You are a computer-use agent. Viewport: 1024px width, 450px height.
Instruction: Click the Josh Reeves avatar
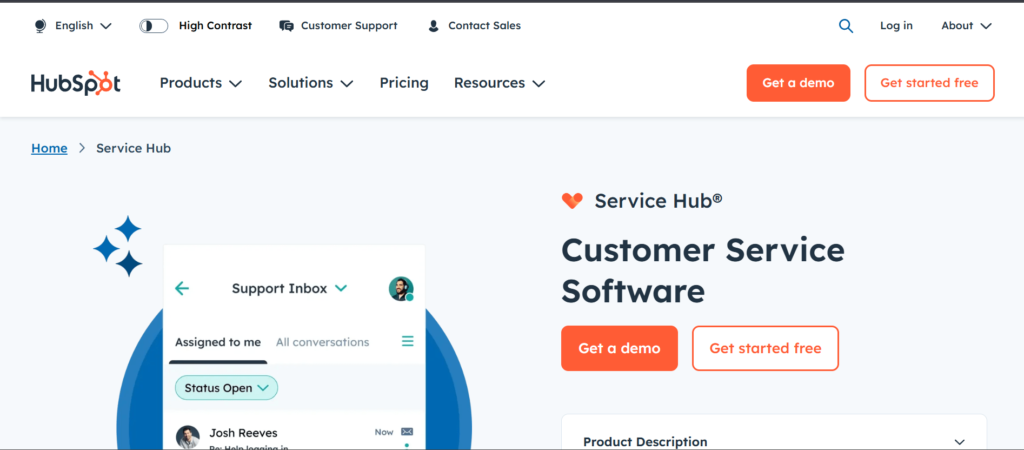click(188, 437)
